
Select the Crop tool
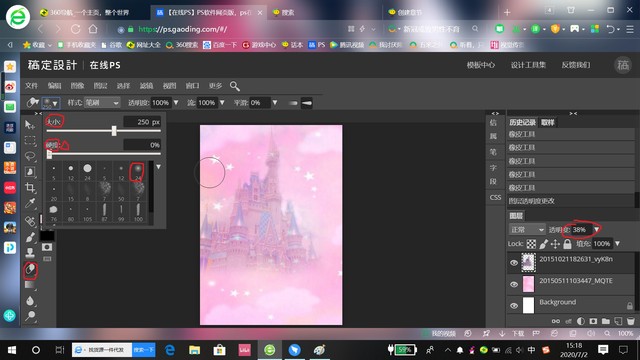[x=30, y=188]
